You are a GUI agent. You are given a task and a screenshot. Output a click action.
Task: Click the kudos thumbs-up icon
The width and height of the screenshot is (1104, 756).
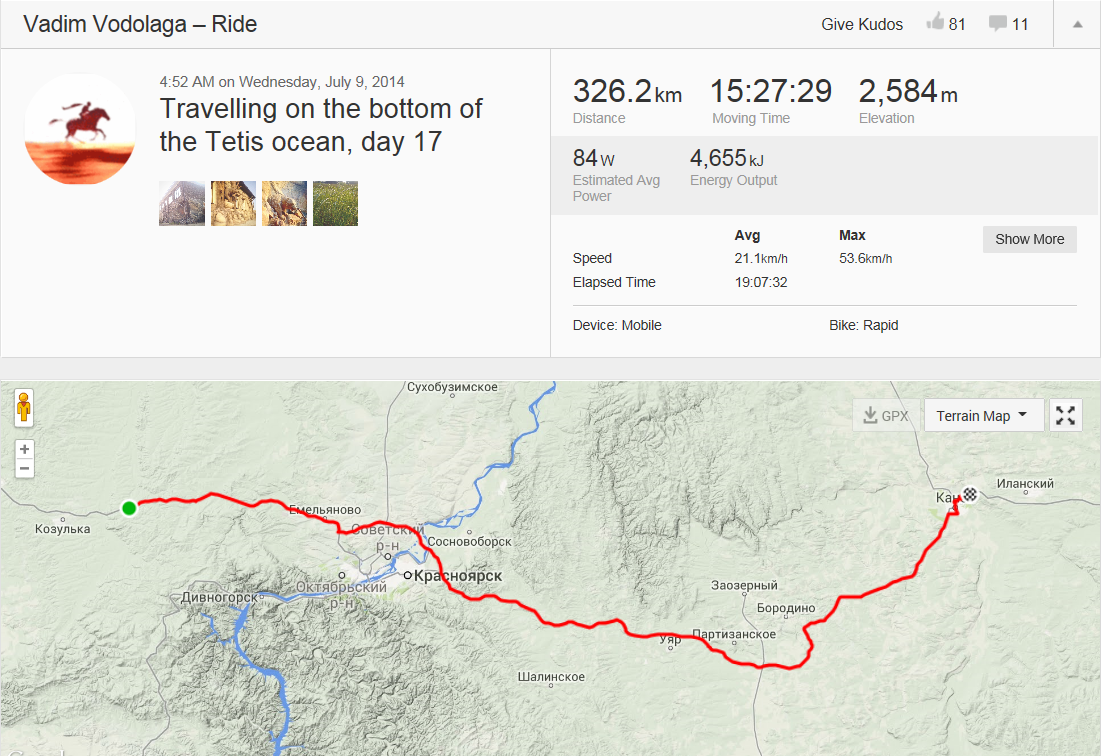tap(936, 23)
